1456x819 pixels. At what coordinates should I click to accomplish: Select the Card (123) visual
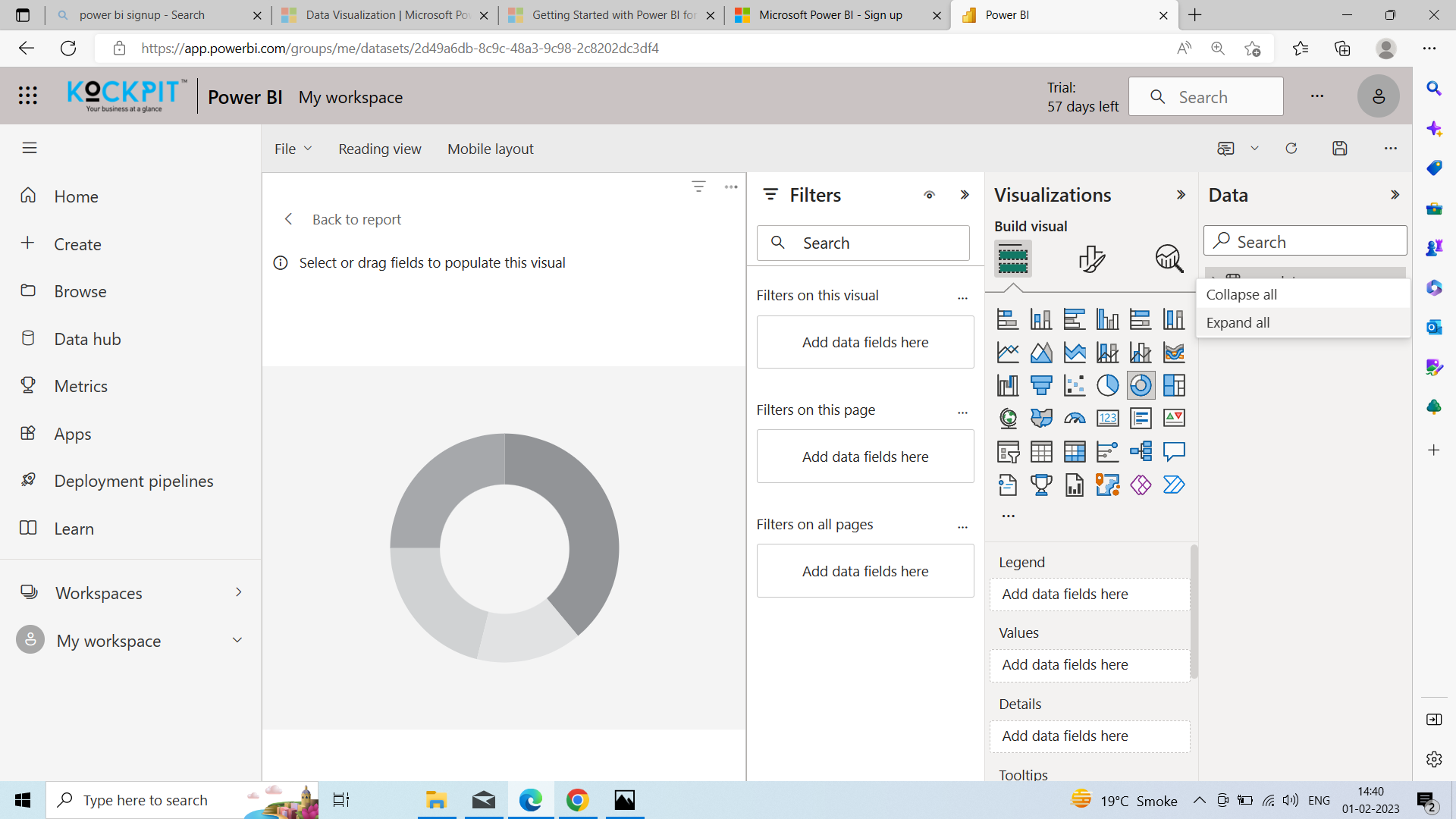click(1108, 418)
